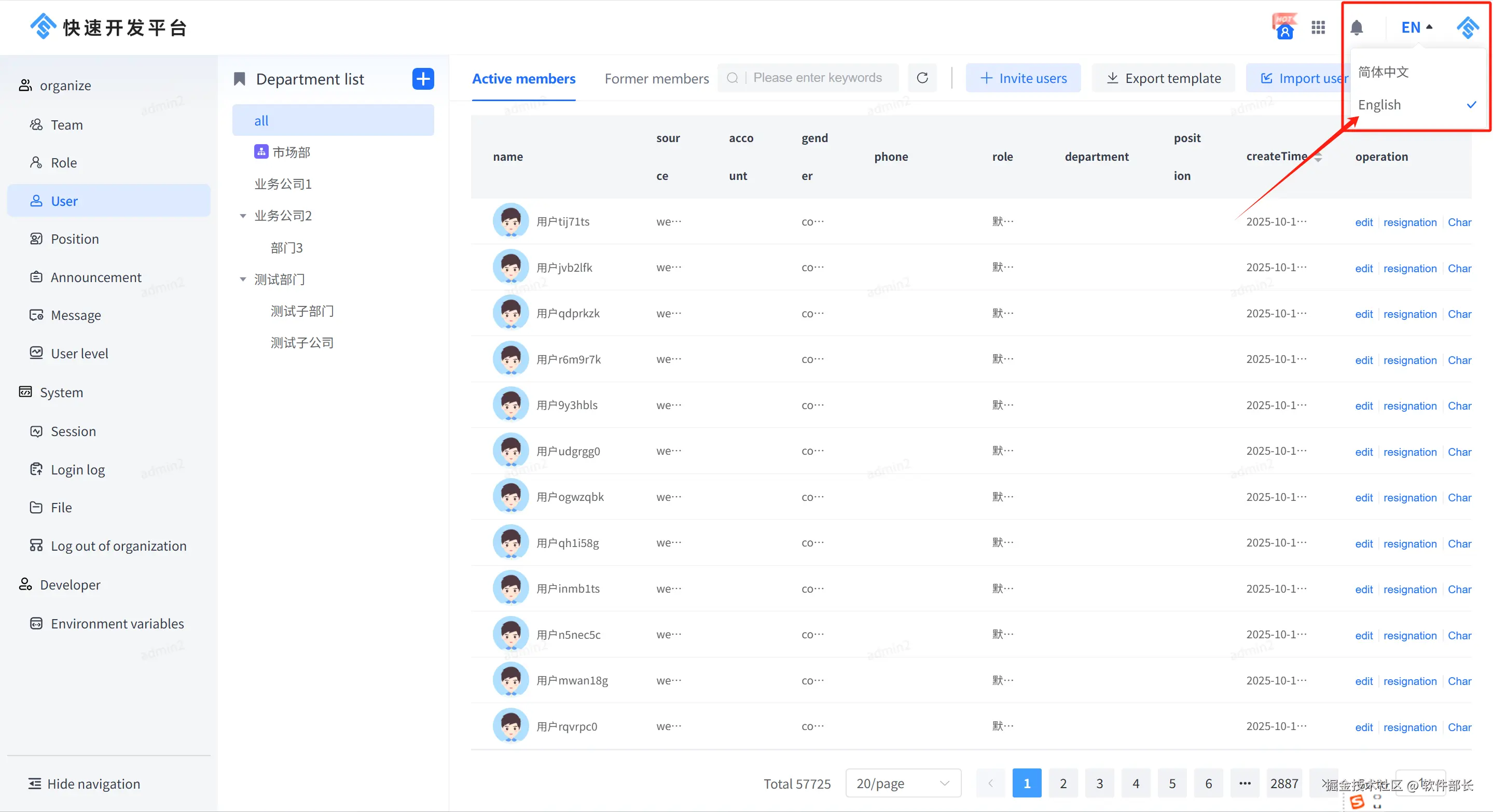
Task: Sort by createTime column arrows
Action: coord(1318,157)
